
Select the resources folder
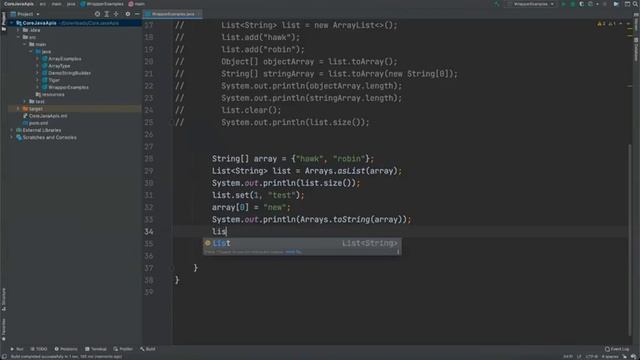point(50,94)
